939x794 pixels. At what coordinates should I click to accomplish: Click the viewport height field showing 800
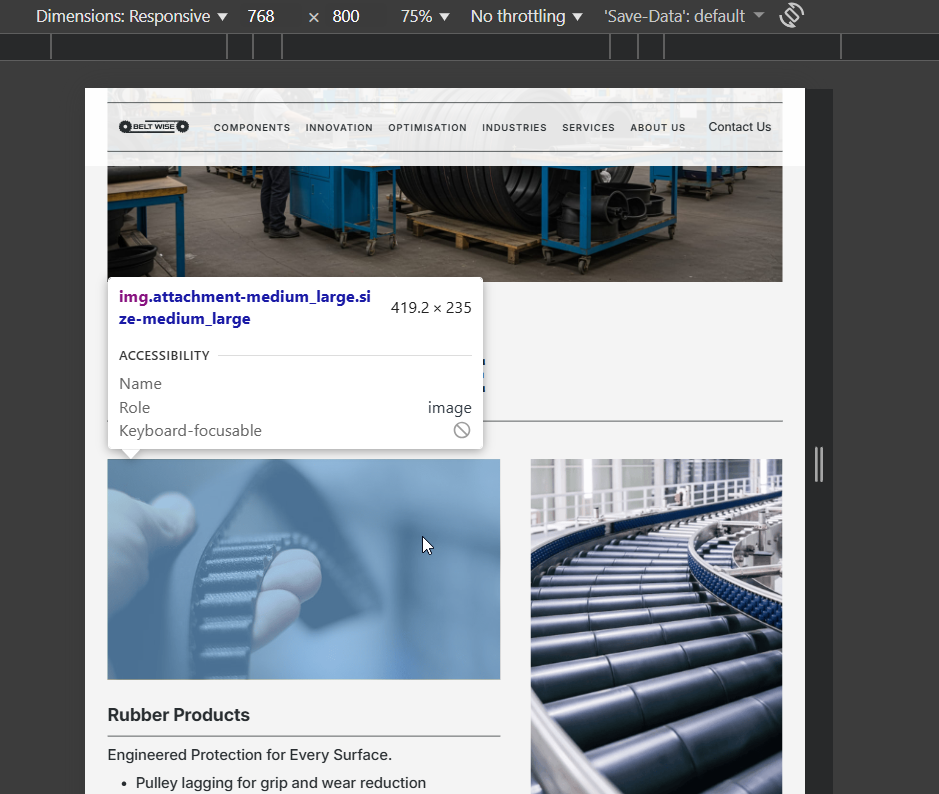(x=346, y=17)
